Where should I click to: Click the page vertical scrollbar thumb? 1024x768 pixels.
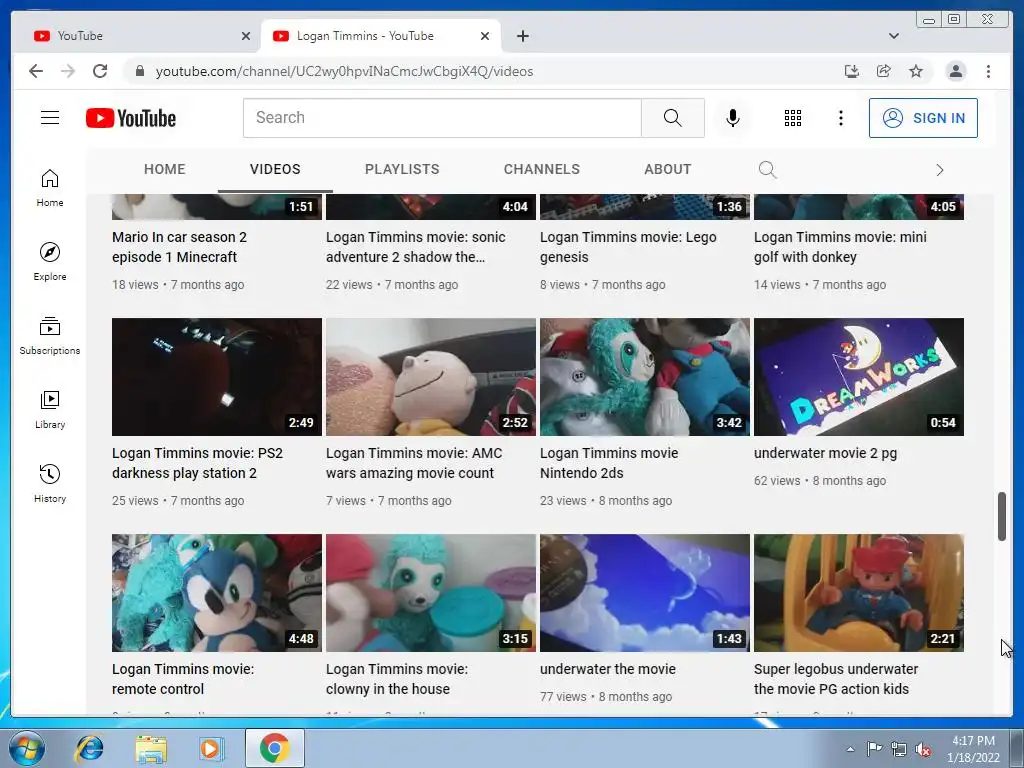point(1002,517)
